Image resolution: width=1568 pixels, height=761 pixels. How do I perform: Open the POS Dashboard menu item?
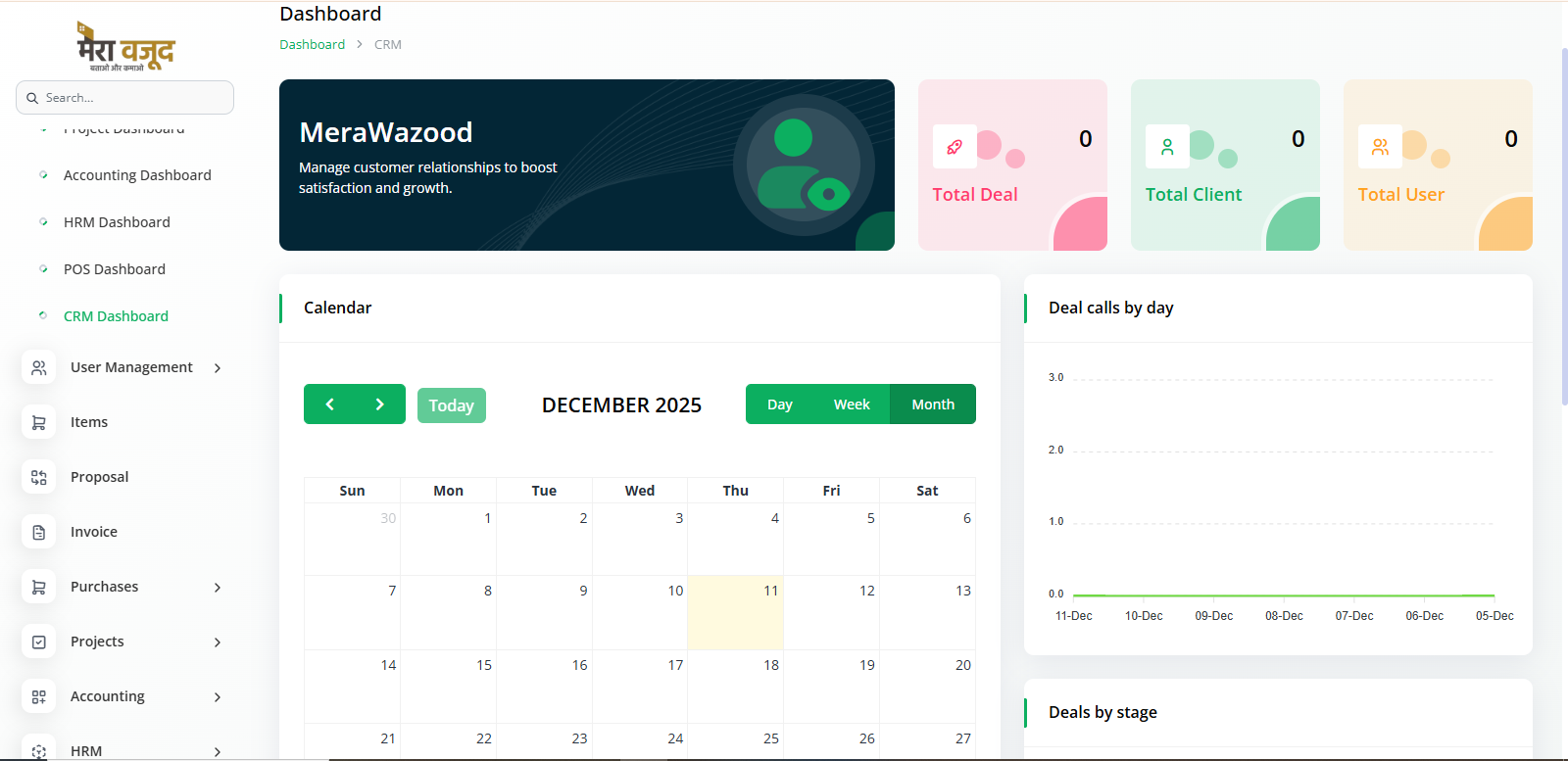[x=114, y=269]
